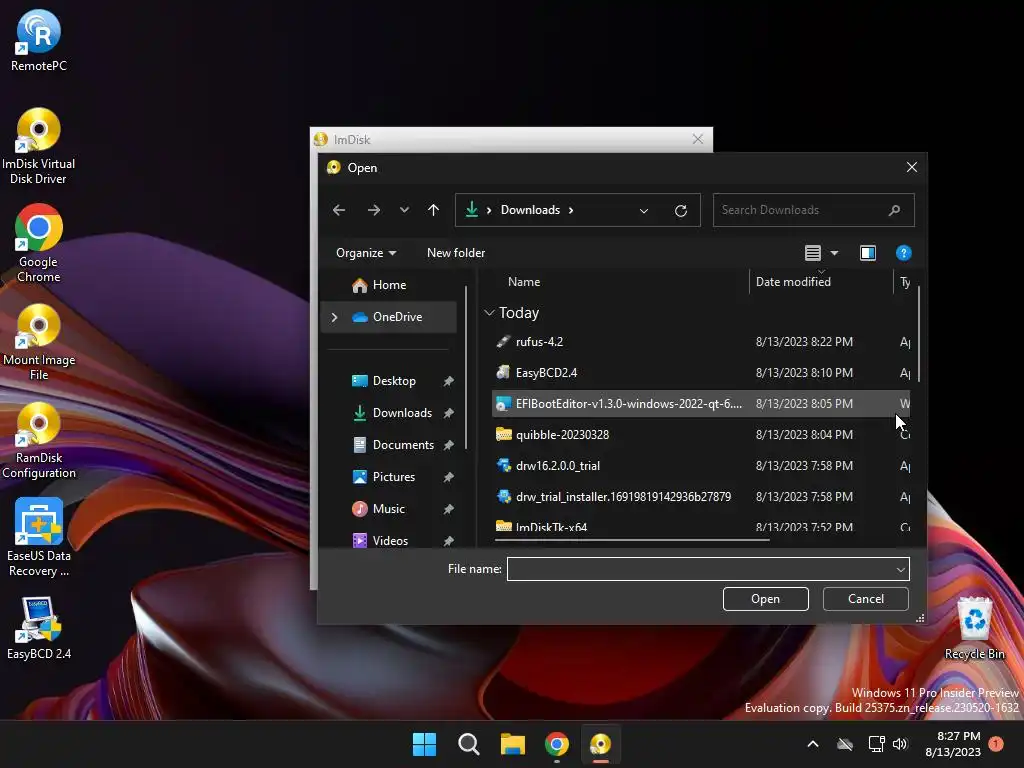Open previous locations address dropdown
Viewport: 1024px width, 768px height.
click(644, 210)
